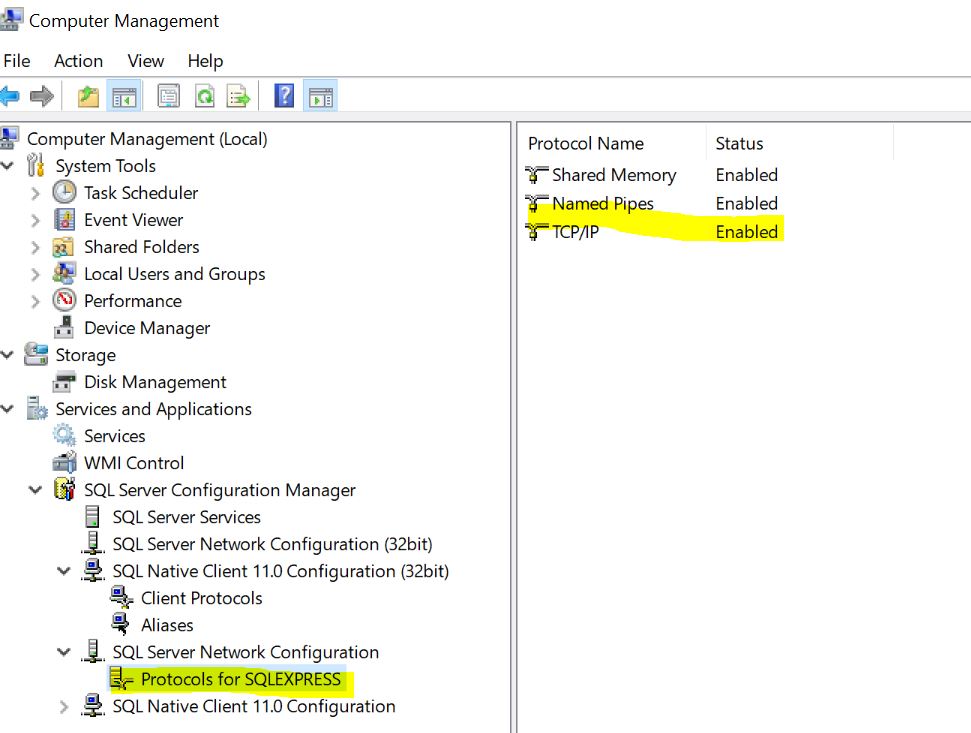Select WMI Control in the tree

click(x=134, y=463)
